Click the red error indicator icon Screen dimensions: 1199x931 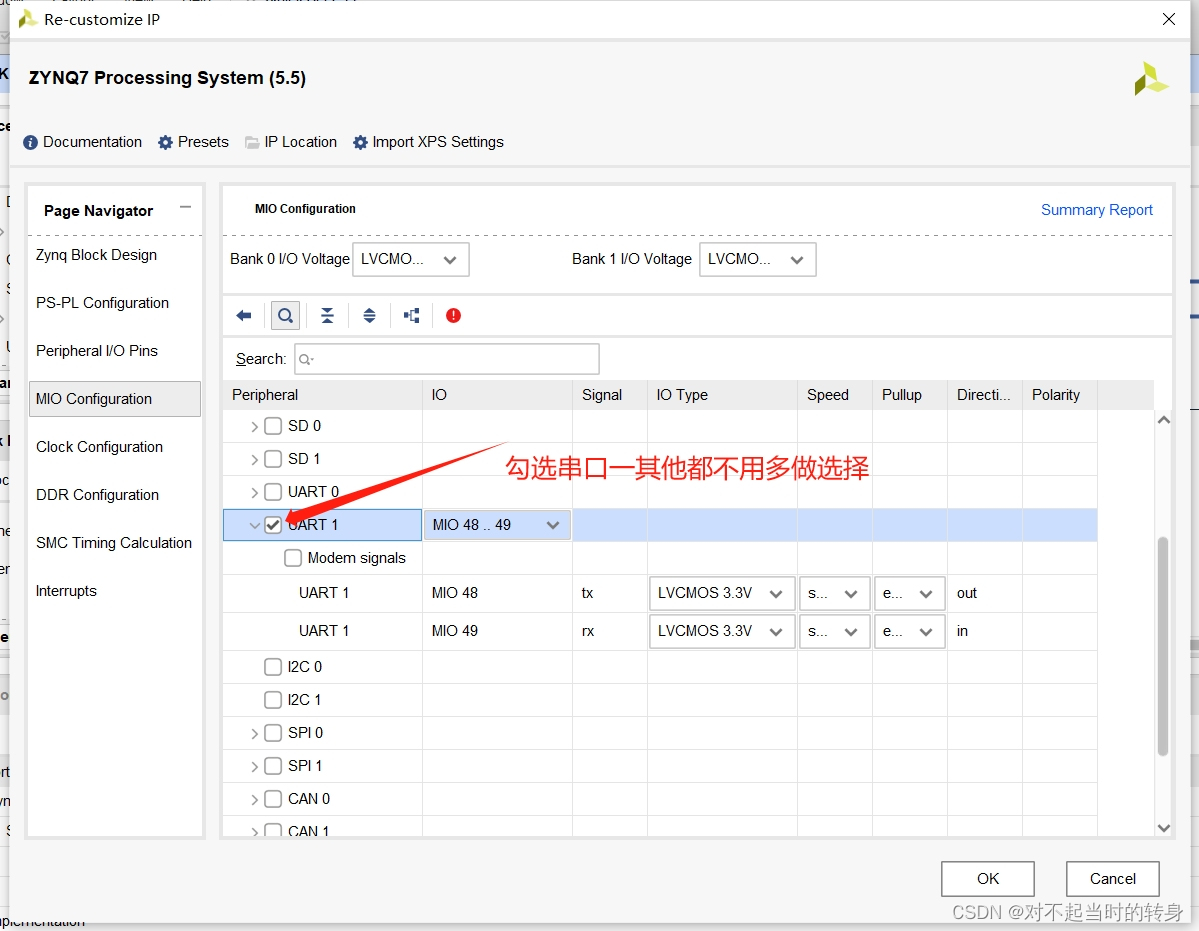point(453,316)
